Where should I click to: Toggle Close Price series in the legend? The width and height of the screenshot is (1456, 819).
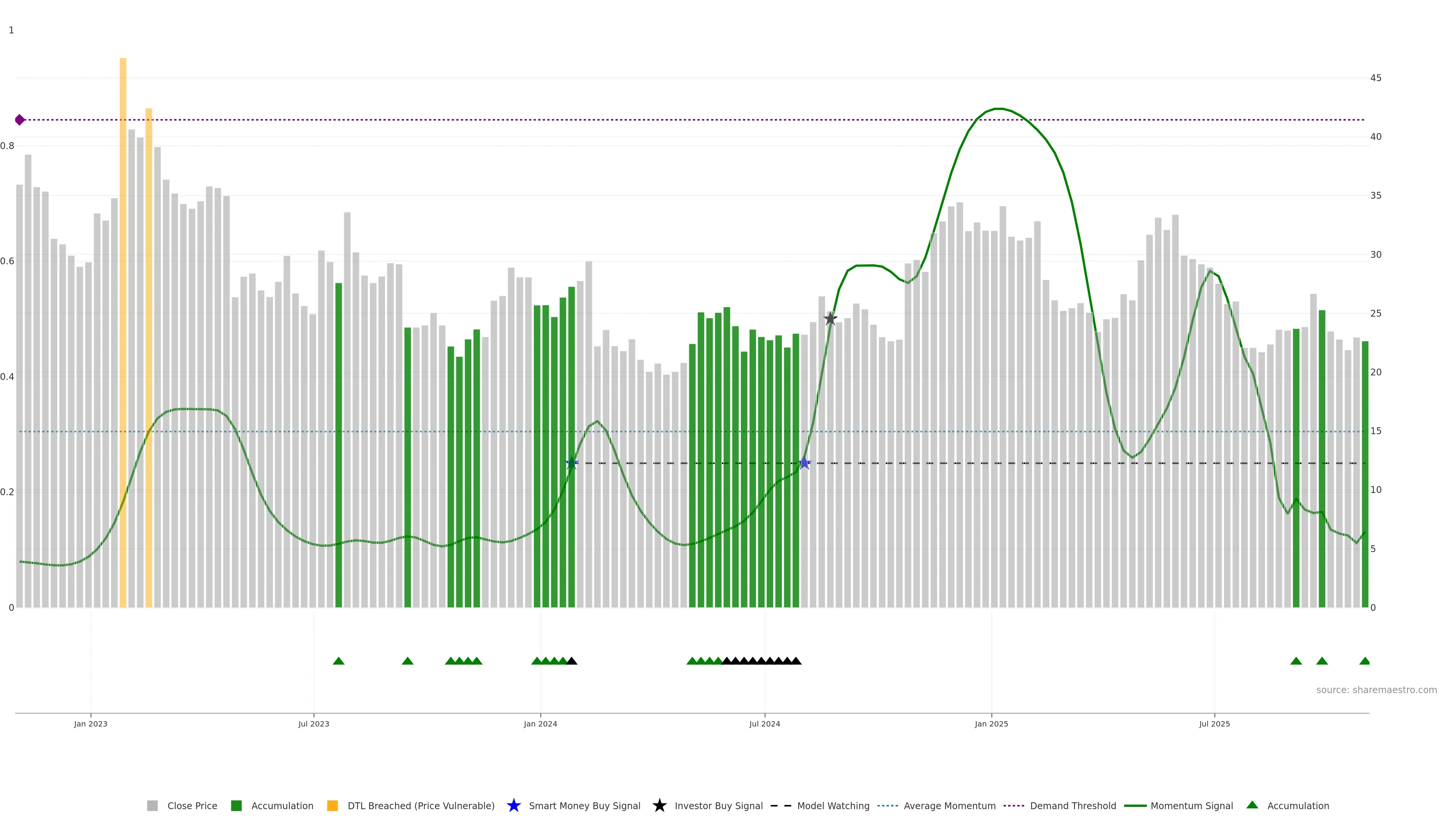tap(191, 805)
